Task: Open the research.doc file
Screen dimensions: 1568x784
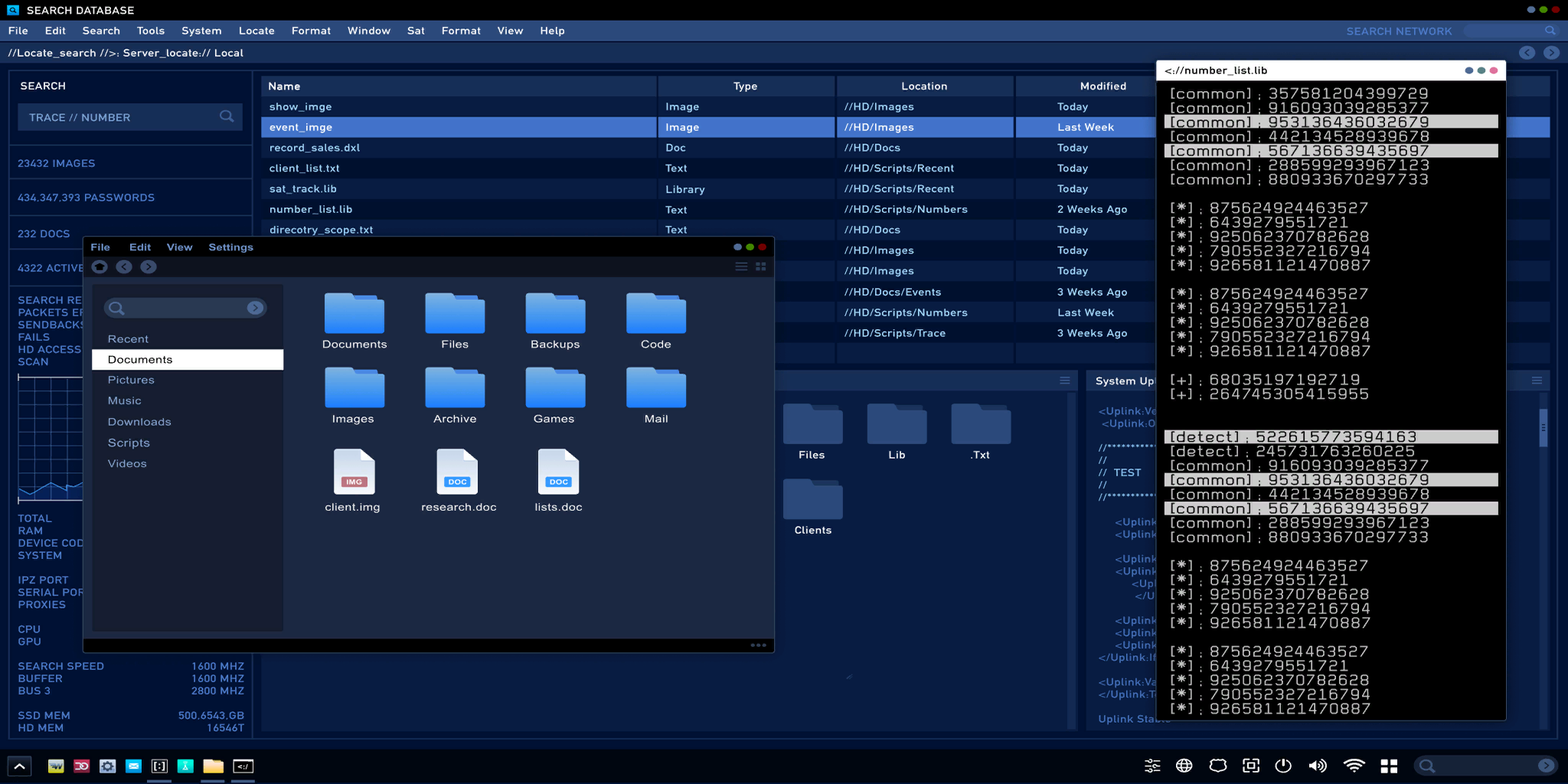Action: click(458, 481)
